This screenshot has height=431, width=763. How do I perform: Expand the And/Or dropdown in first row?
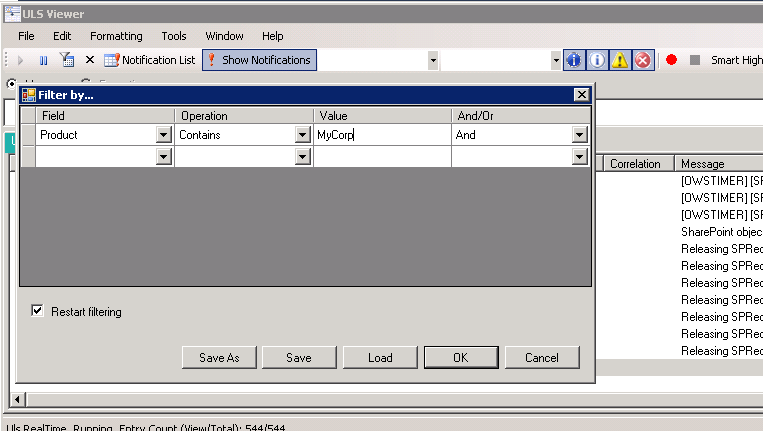click(x=579, y=135)
